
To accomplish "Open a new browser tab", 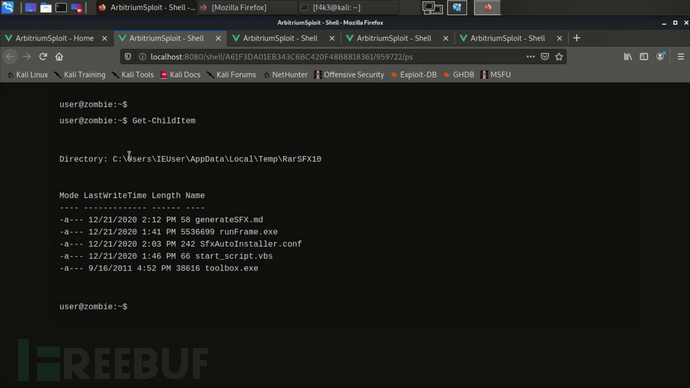I will [x=576, y=38].
